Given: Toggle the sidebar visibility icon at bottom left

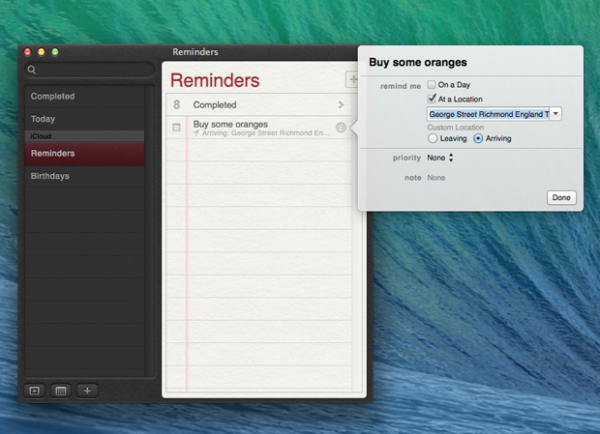Looking at the screenshot, I should (x=34, y=391).
